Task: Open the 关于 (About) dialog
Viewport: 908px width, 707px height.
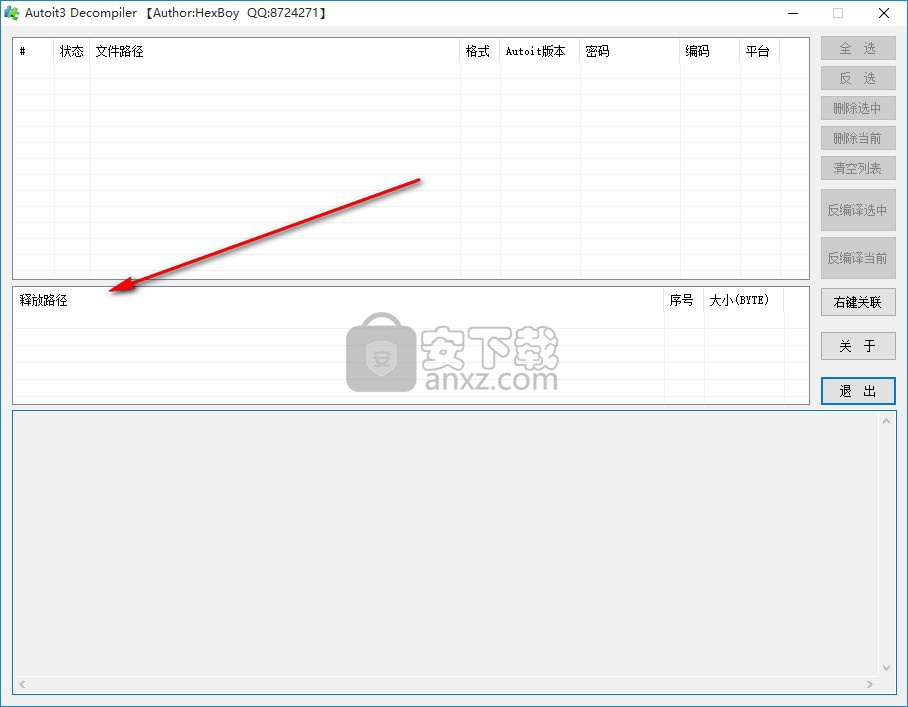Action: 857,346
